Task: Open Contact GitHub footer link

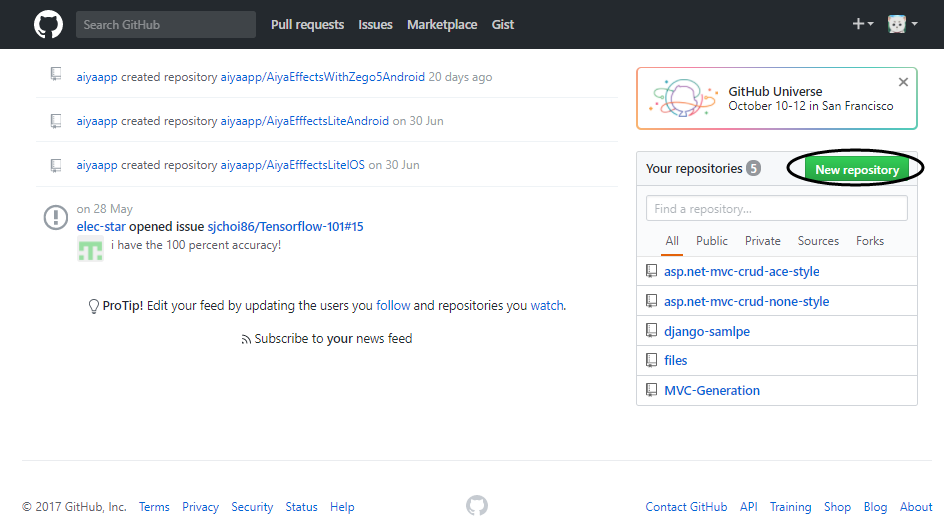Action: click(x=686, y=507)
